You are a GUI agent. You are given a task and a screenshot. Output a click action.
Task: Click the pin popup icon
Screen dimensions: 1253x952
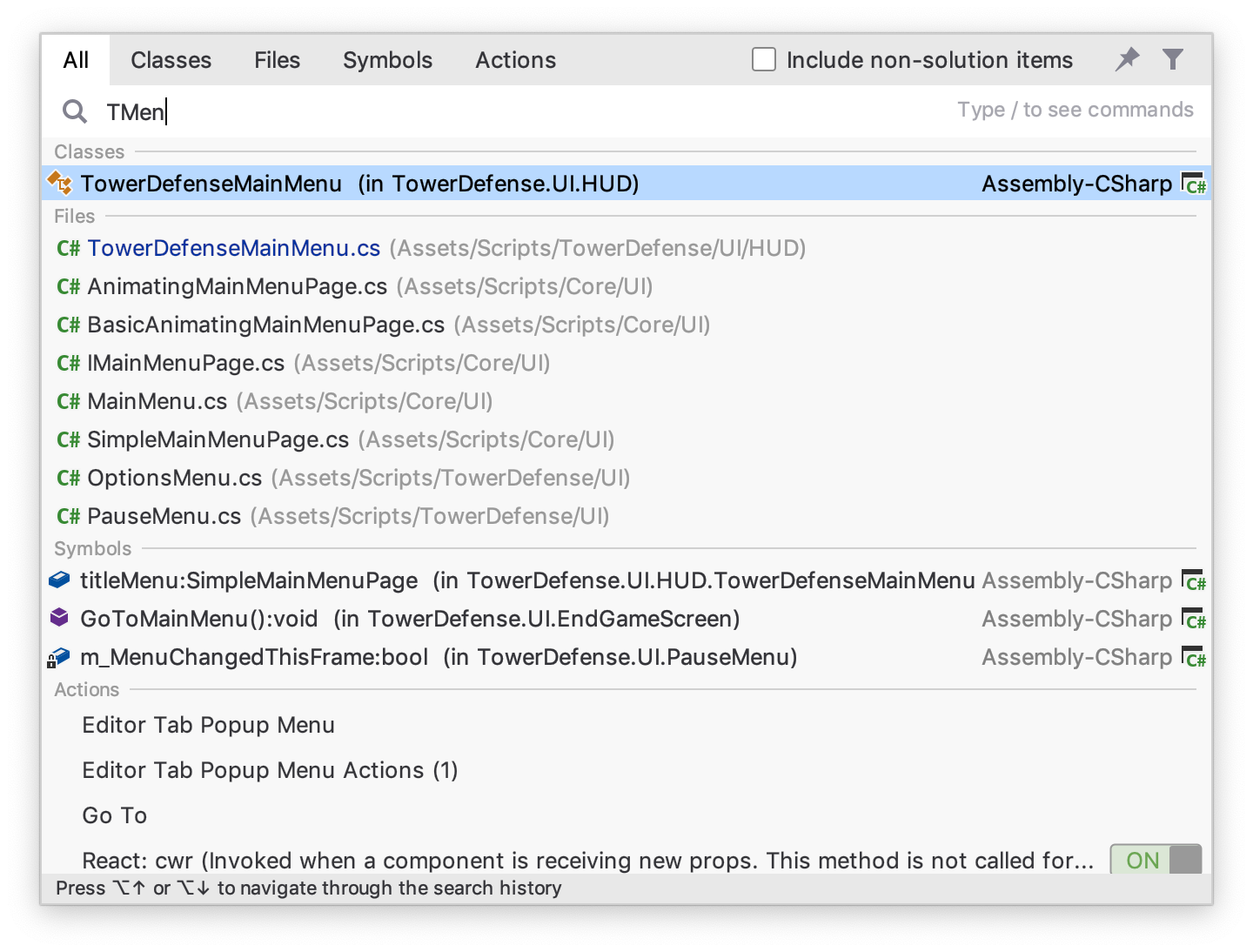[1128, 59]
